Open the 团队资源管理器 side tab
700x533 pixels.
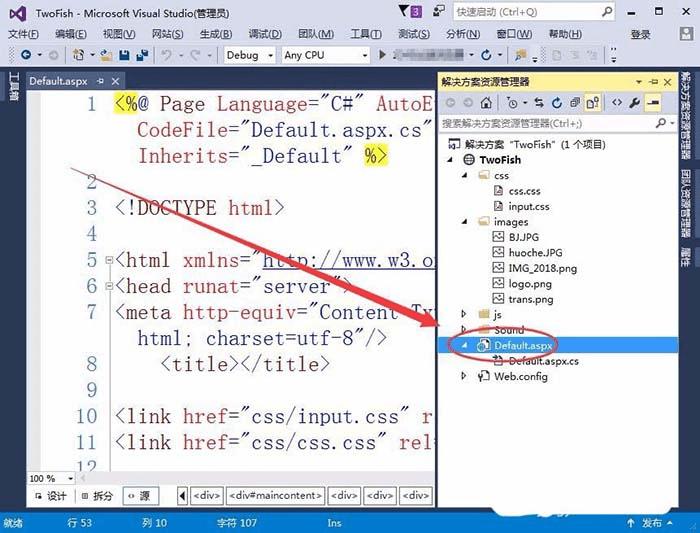click(686, 204)
